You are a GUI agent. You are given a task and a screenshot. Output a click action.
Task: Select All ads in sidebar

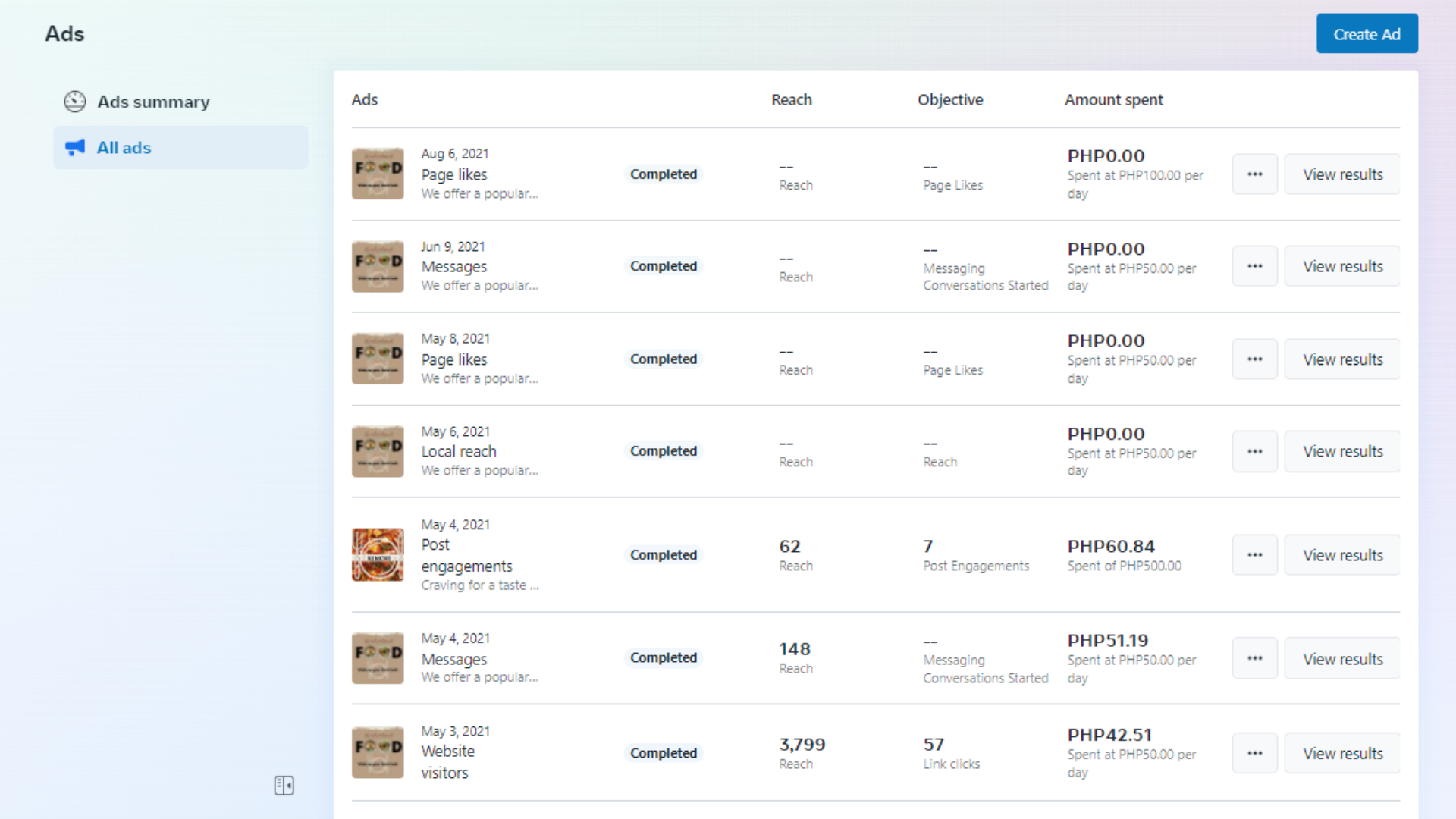click(x=124, y=148)
